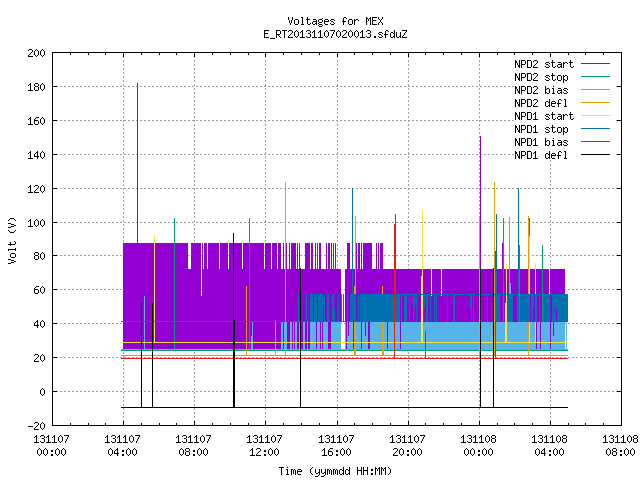Viewport: 640px width, 480px height.
Task: Click the y-axis value 120
Action: coord(36,189)
